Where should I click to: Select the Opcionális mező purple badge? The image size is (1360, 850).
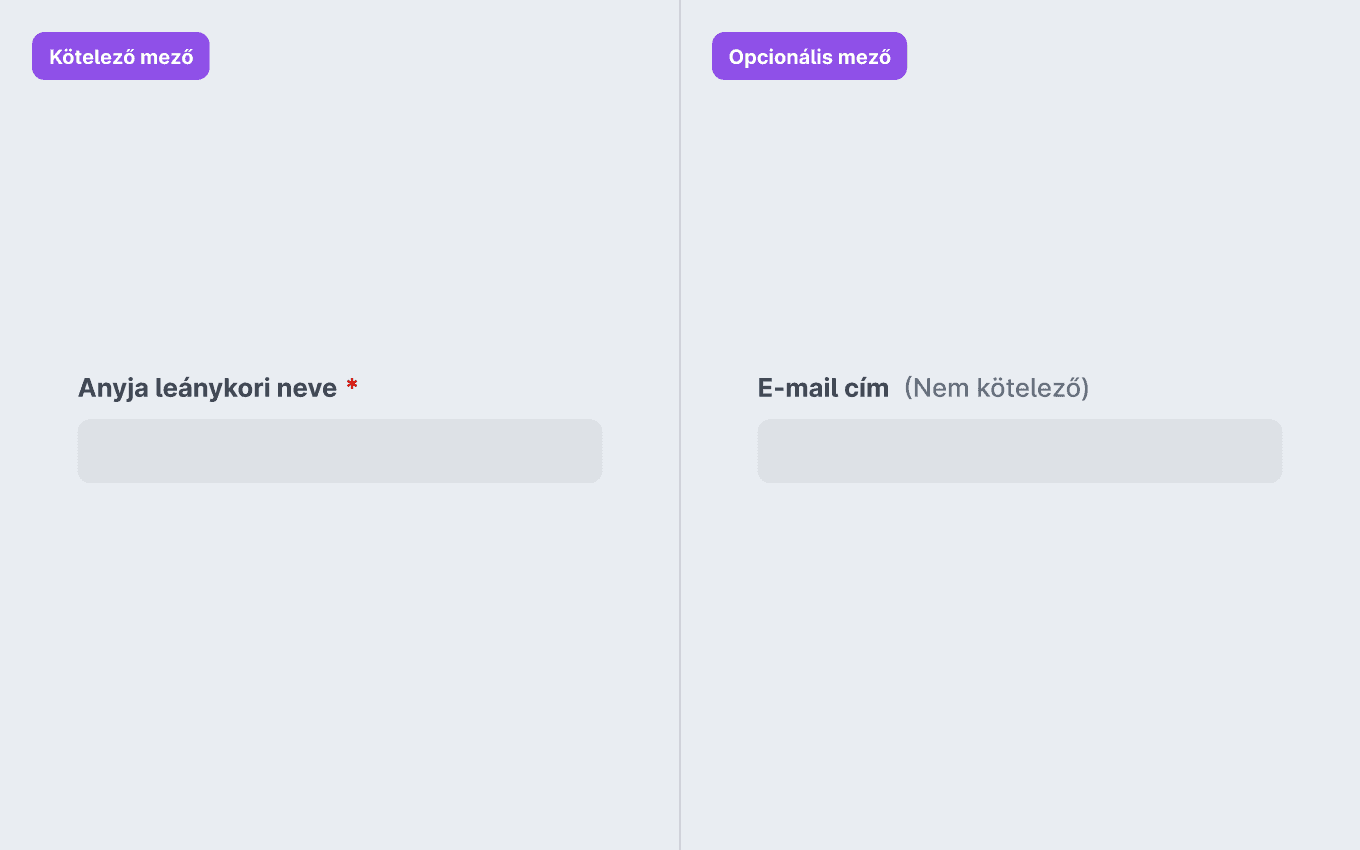click(809, 56)
